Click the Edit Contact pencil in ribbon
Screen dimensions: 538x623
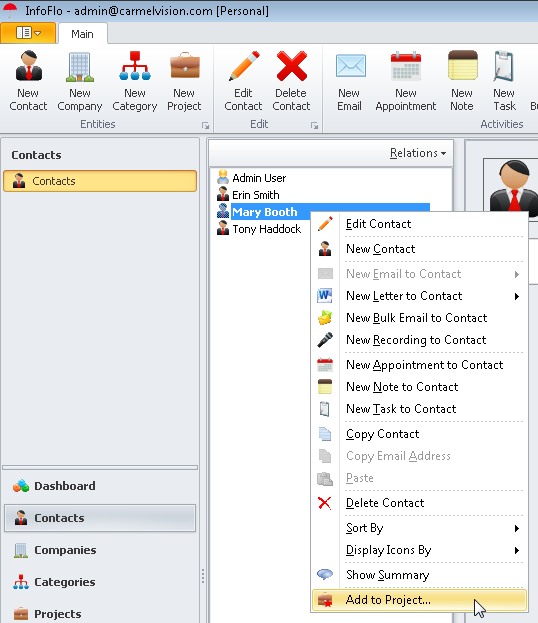(x=244, y=66)
